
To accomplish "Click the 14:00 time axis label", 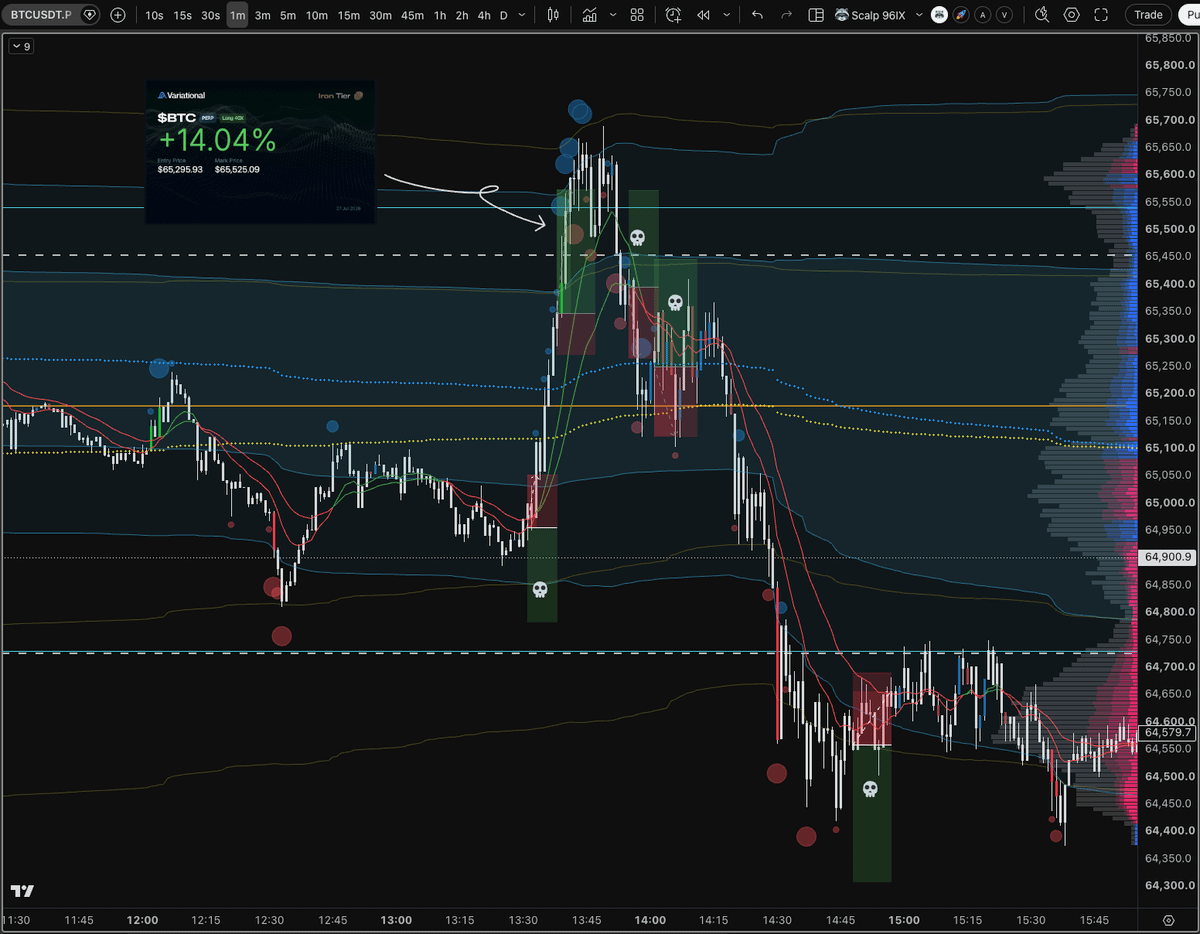I will (x=650, y=919).
